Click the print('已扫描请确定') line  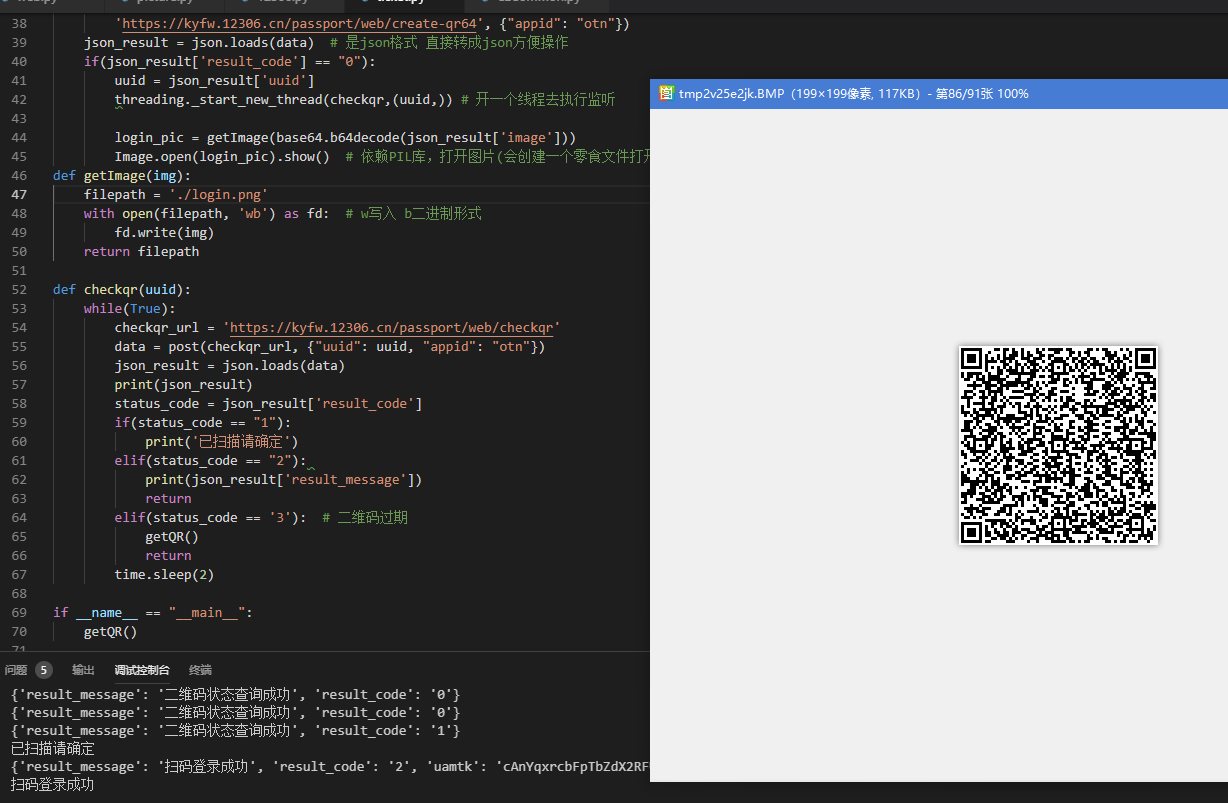pyautogui.click(x=222, y=442)
